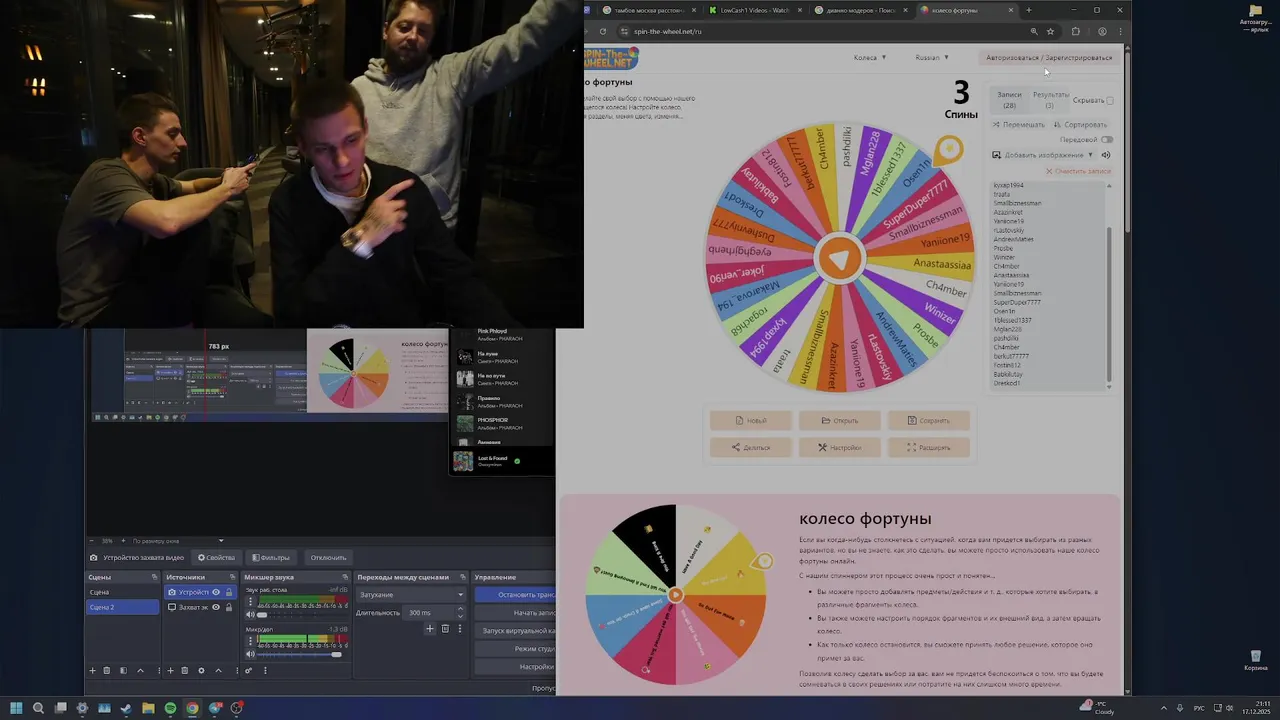The height and width of the screenshot is (720, 1280).
Task: Open Звук раб. стола three-dot options
Action: click(x=250, y=603)
